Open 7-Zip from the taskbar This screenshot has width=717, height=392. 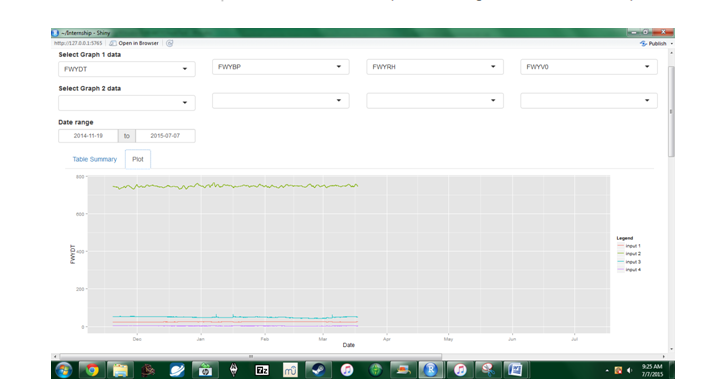pyautogui.click(x=262, y=370)
